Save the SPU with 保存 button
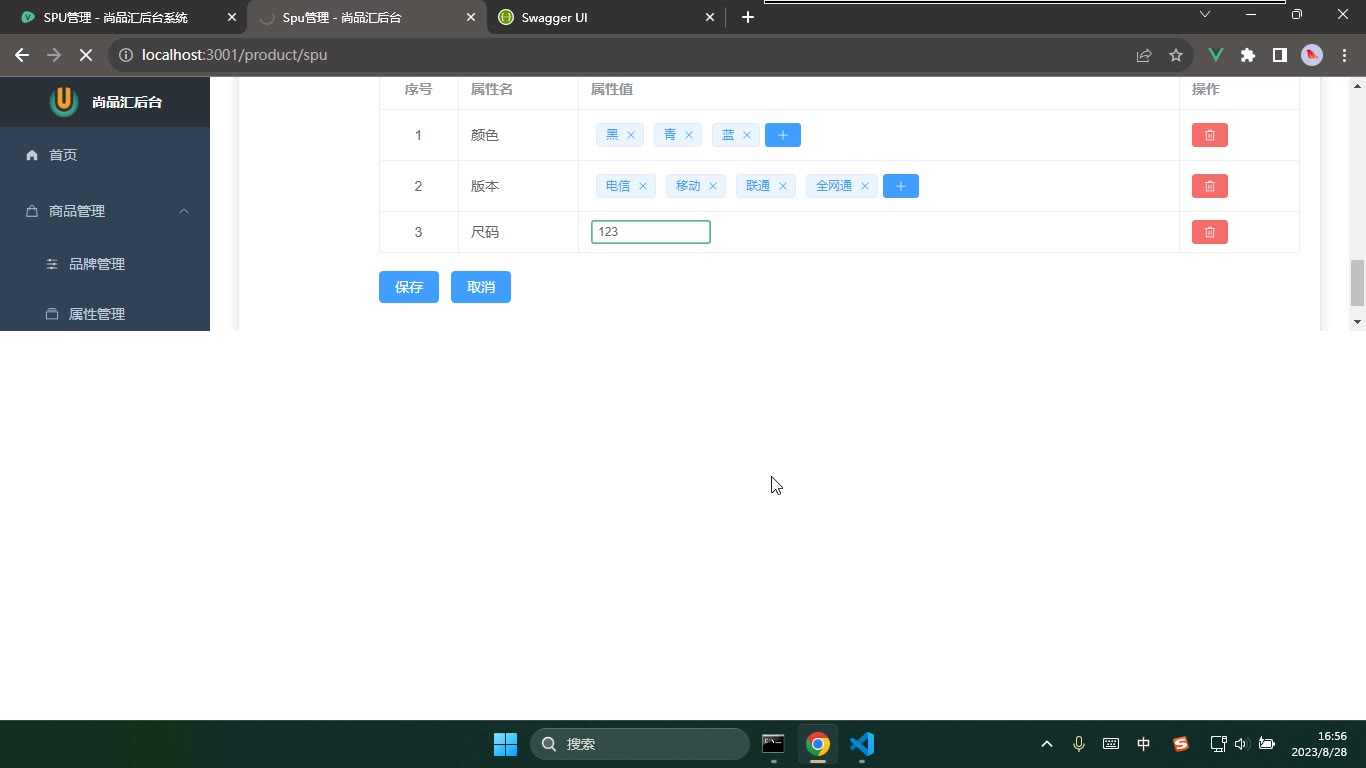Screen dimensions: 1366x768 tap(409, 287)
